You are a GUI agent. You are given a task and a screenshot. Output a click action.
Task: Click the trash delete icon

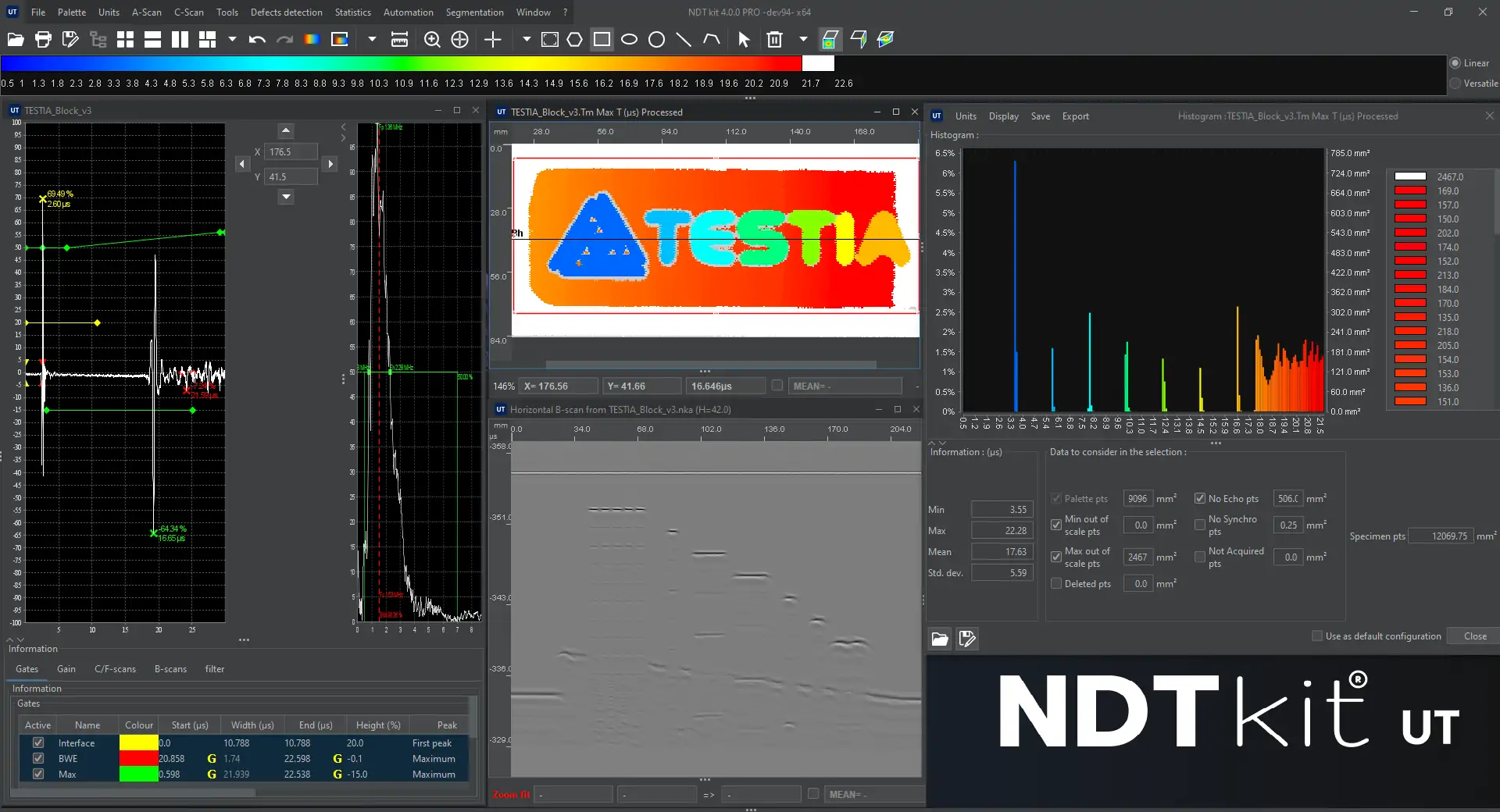[x=774, y=39]
